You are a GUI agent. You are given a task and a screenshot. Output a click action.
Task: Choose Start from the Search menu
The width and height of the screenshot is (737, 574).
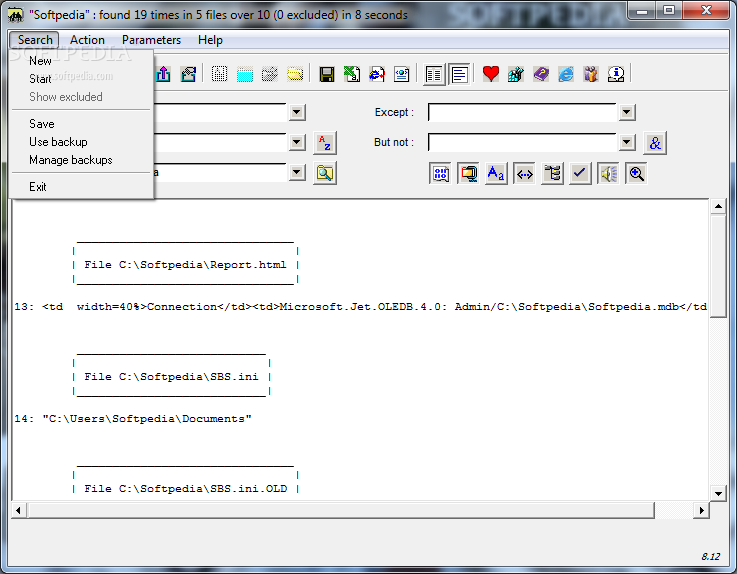tap(81, 79)
